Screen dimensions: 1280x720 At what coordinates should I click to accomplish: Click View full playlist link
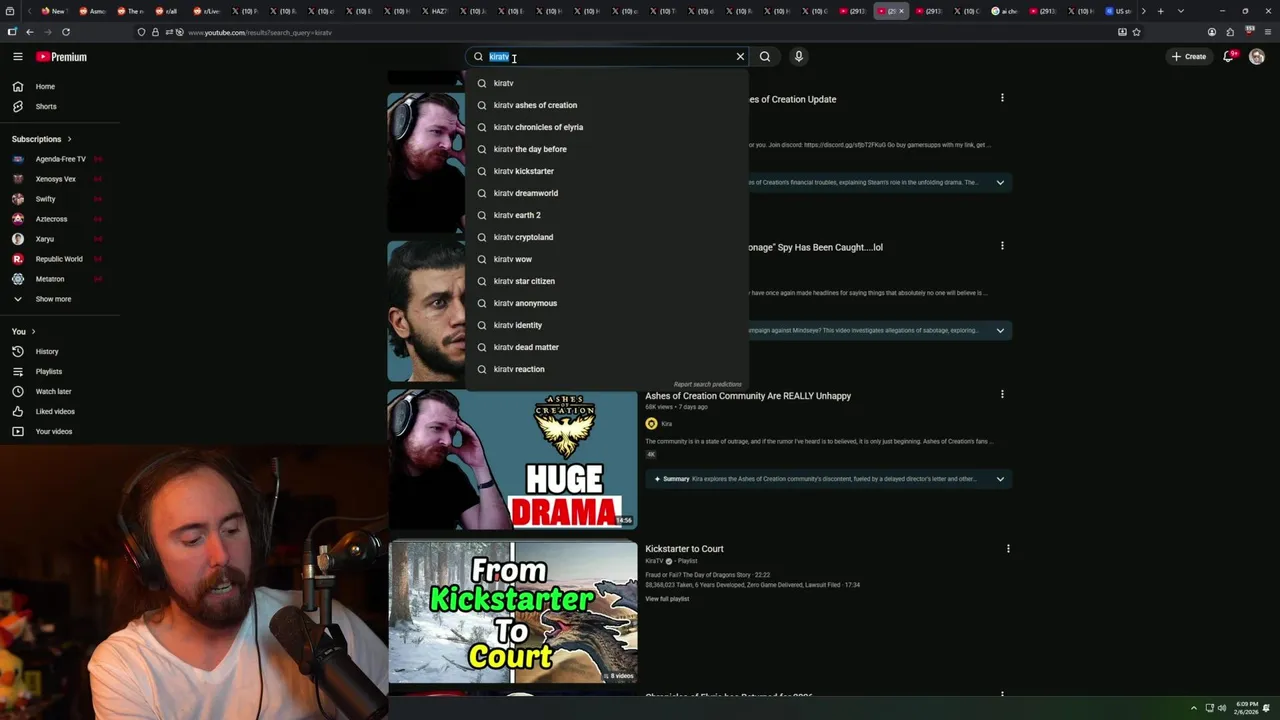[x=667, y=599]
